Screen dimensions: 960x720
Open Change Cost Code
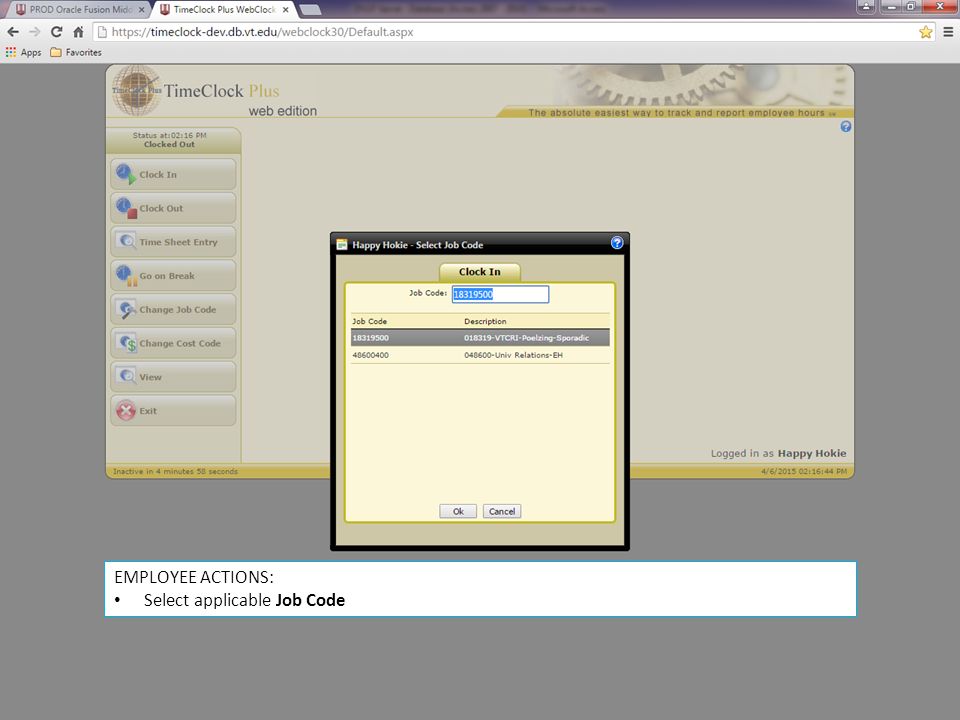pos(173,343)
